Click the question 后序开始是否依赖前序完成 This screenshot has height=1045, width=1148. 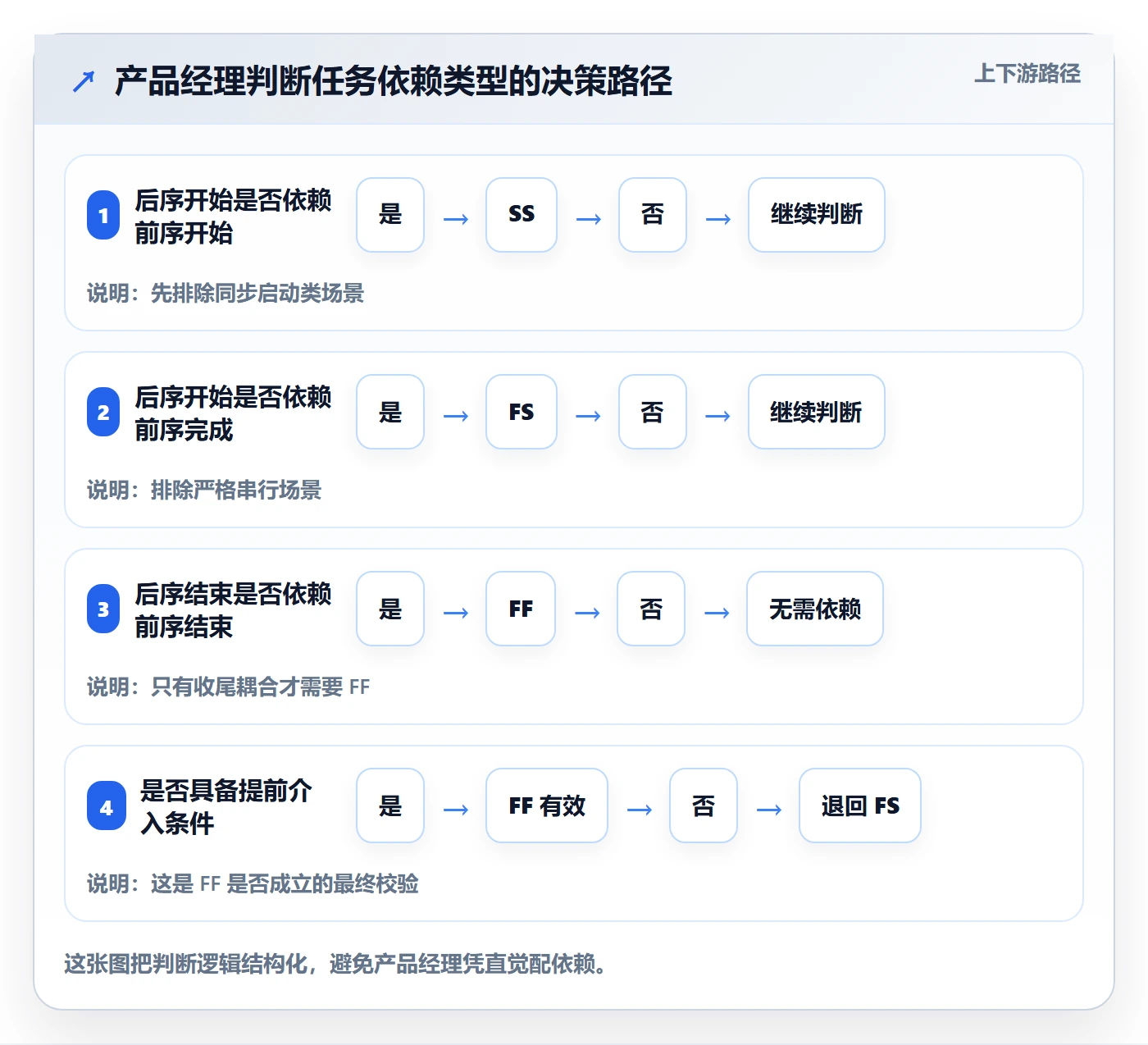[x=233, y=413]
